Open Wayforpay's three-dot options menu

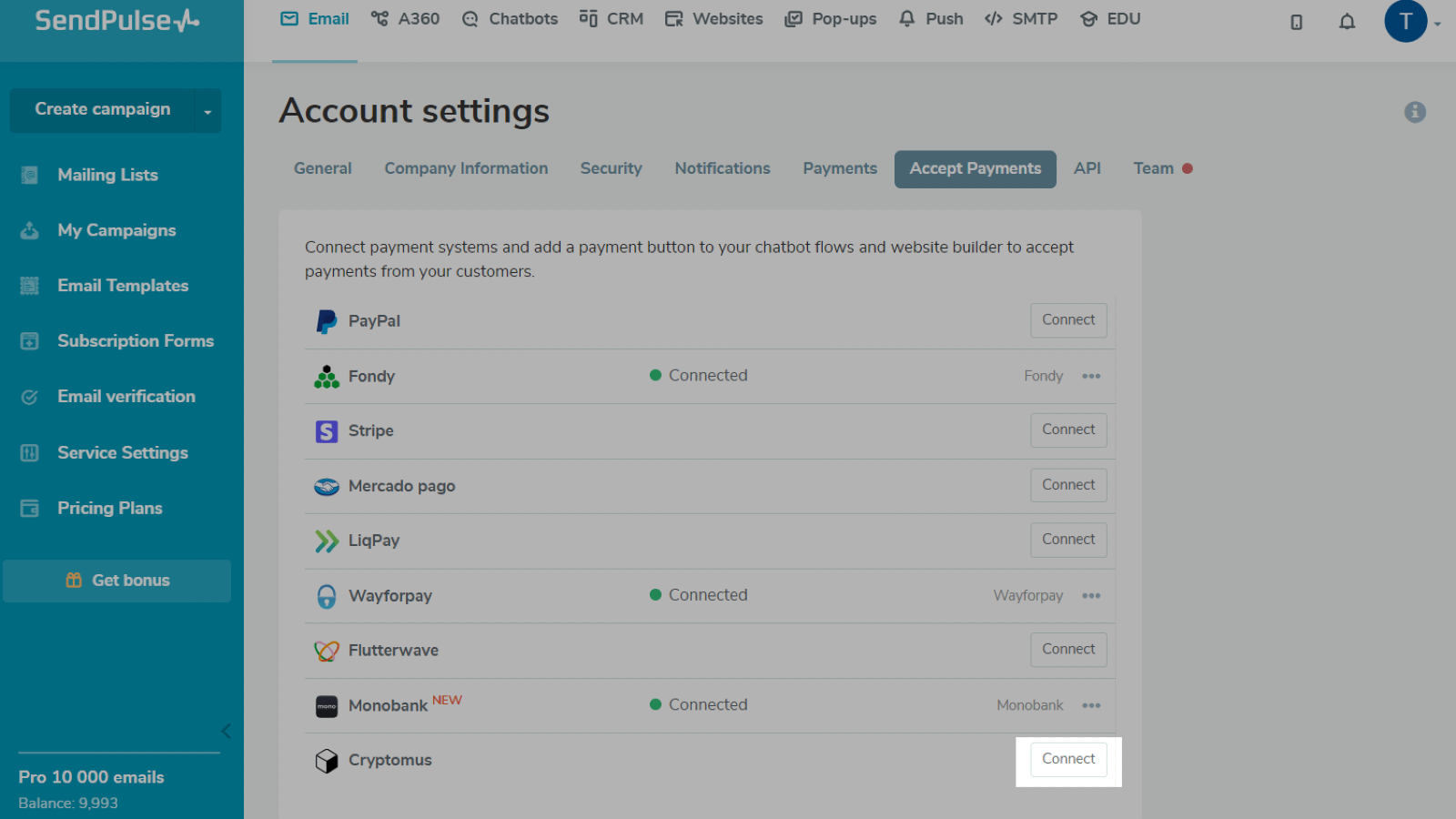pyautogui.click(x=1091, y=596)
